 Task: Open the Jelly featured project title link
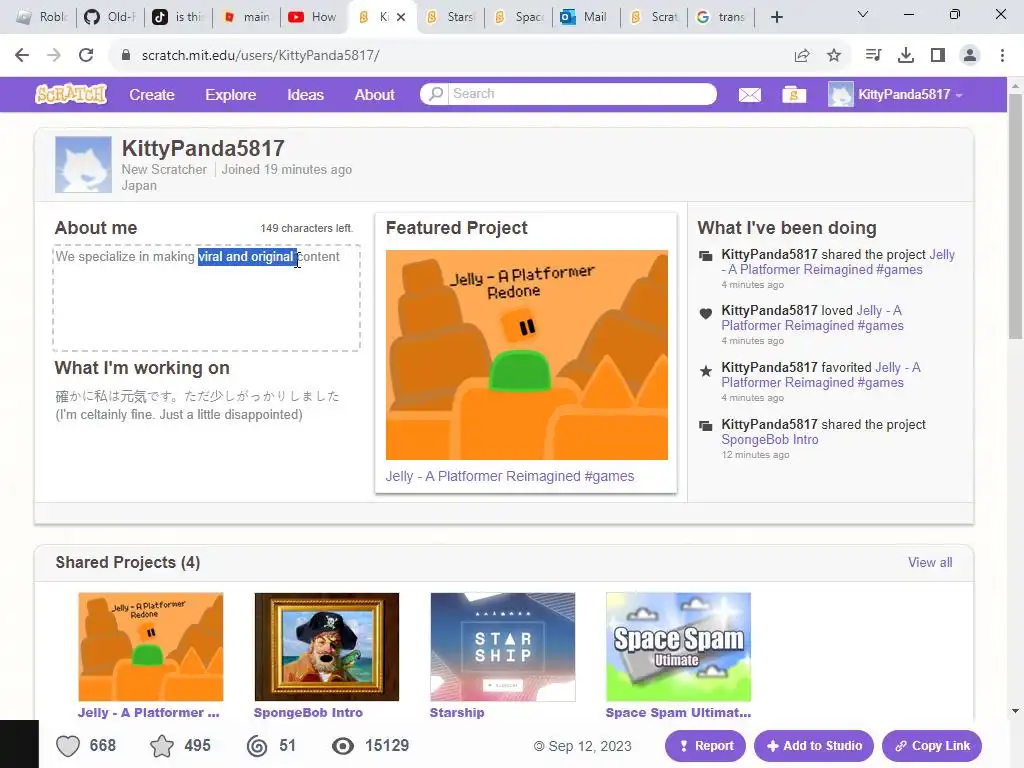[509, 476]
